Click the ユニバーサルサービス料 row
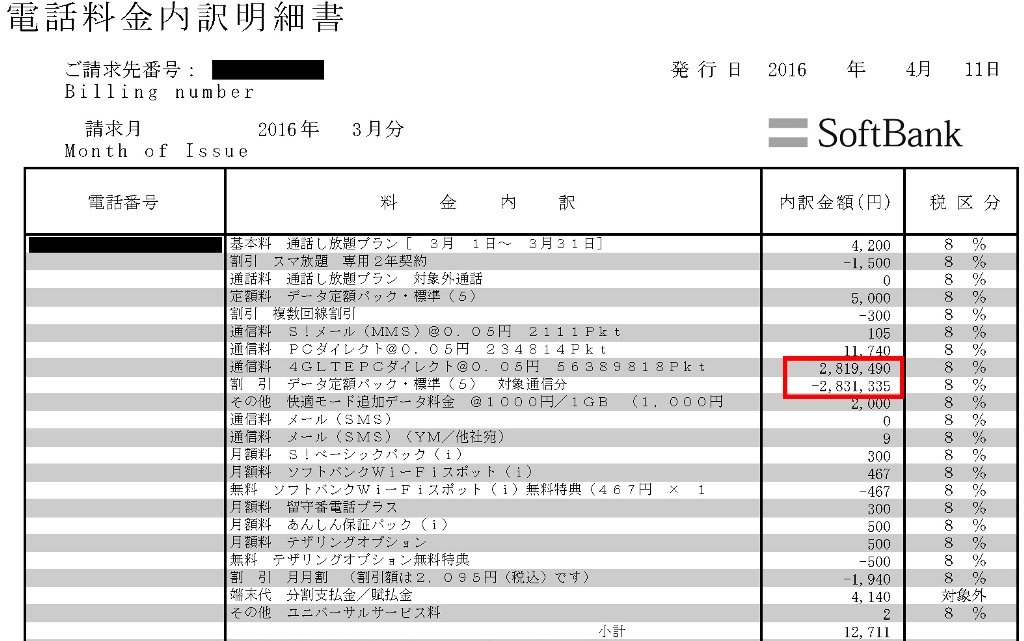The height and width of the screenshot is (641, 1024). point(335,614)
